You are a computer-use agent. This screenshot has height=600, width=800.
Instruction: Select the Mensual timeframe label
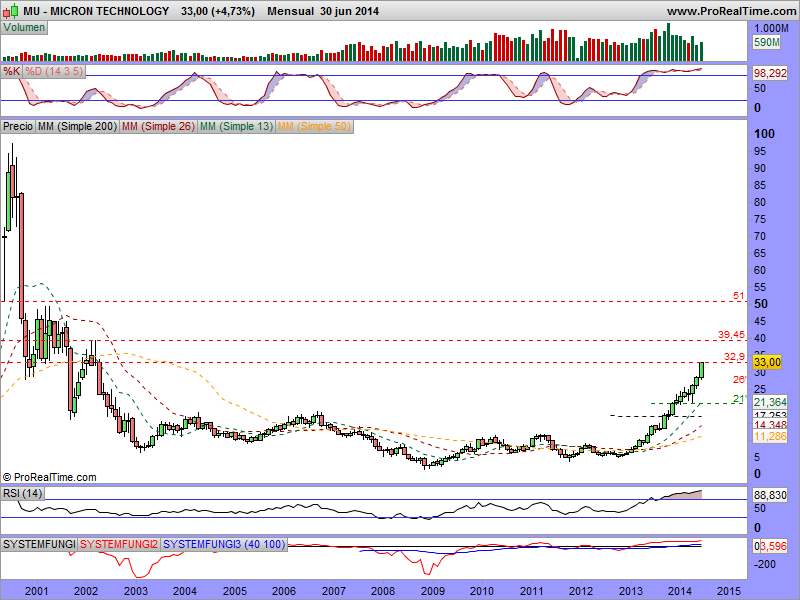tap(290, 11)
